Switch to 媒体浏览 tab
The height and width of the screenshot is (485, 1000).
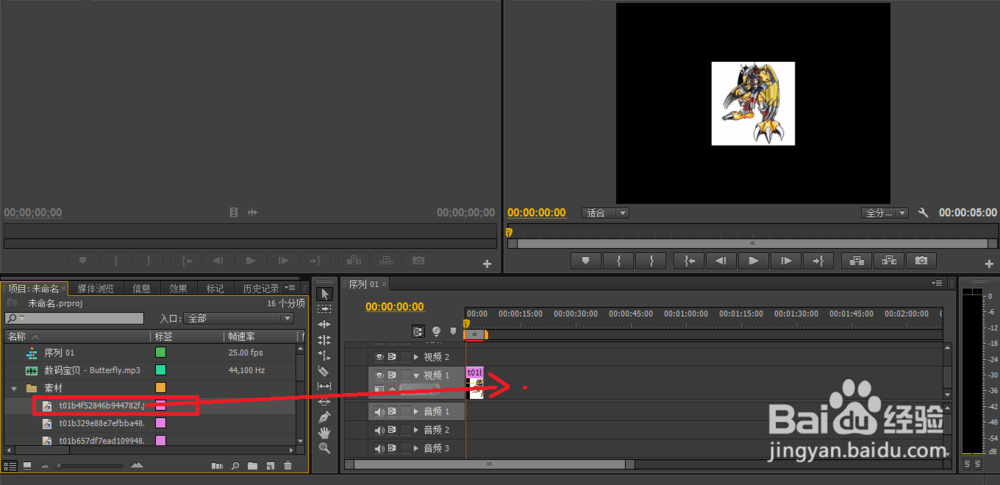(95, 288)
